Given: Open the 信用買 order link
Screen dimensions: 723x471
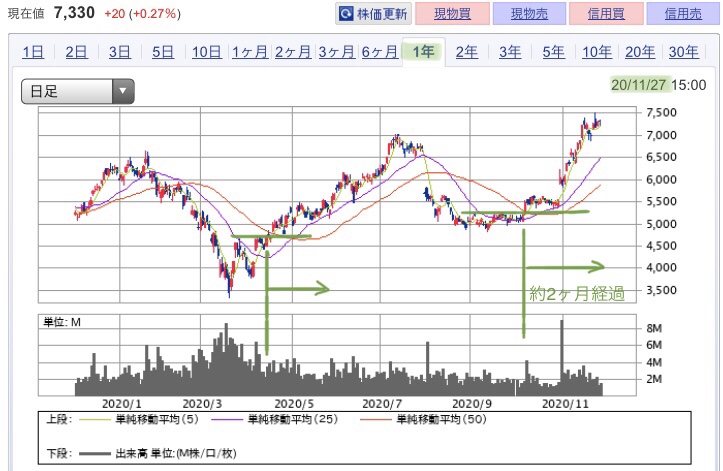Looking at the screenshot, I should [606, 14].
